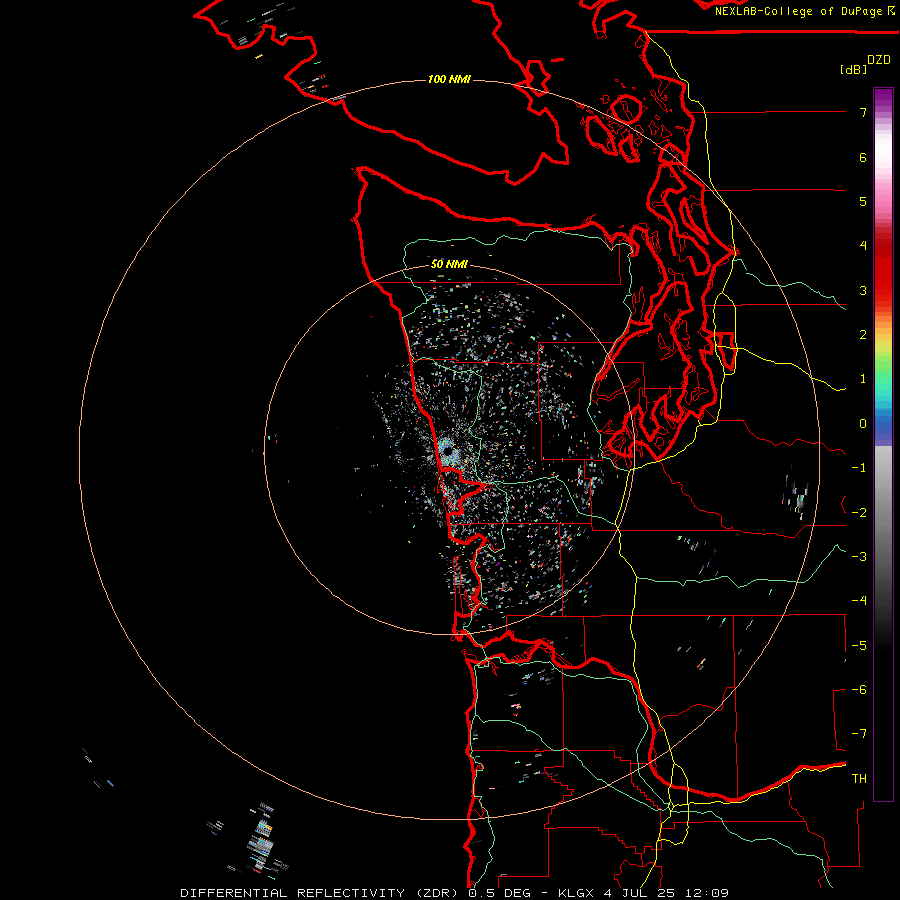Click the "-6" scale value
This screenshot has height=900, width=900.
[859, 689]
